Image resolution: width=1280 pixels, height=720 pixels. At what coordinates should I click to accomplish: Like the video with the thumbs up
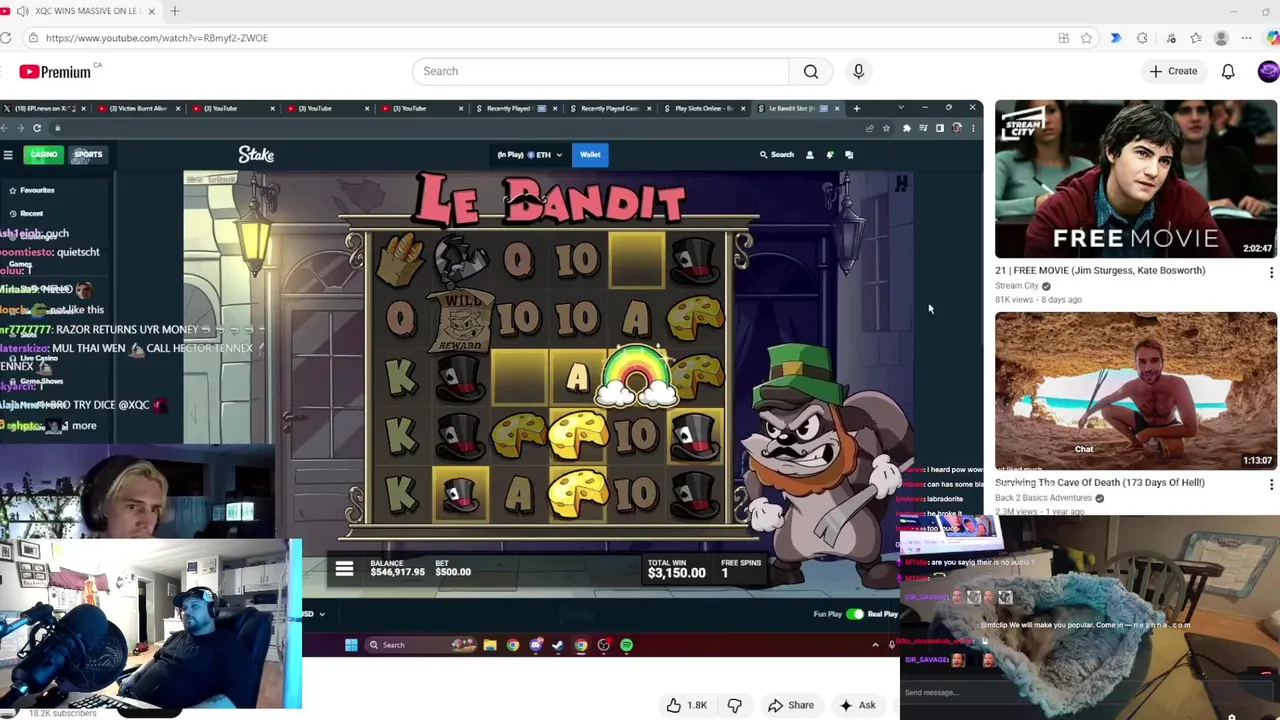coord(687,705)
